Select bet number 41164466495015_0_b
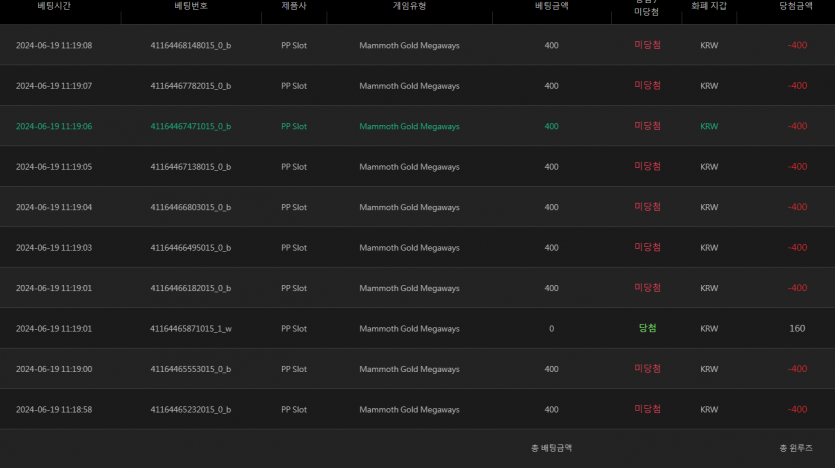 click(x=191, y=248)
